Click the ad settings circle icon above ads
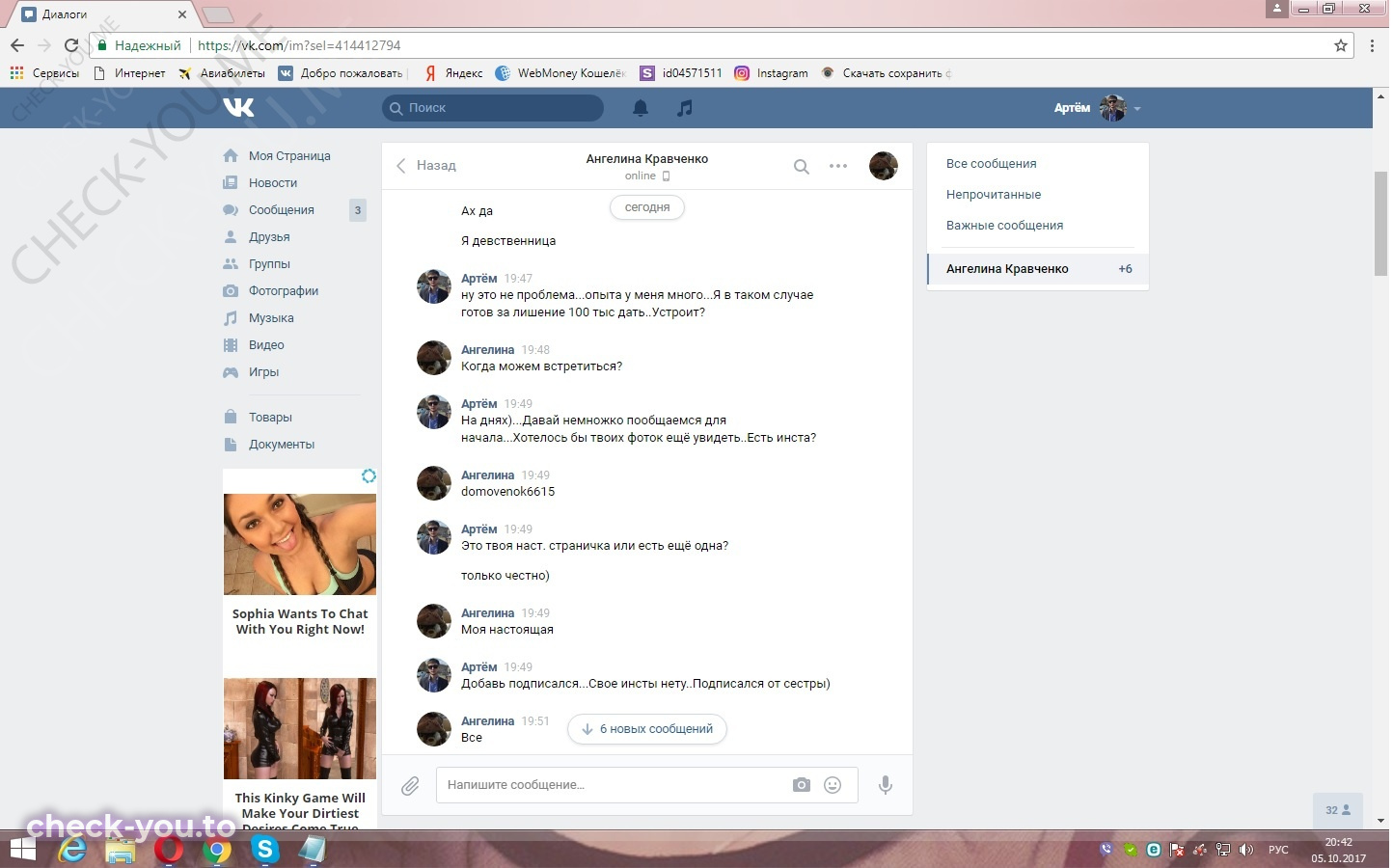The width and height of the screenshot is (1393, 868). [x=369, y=476]
